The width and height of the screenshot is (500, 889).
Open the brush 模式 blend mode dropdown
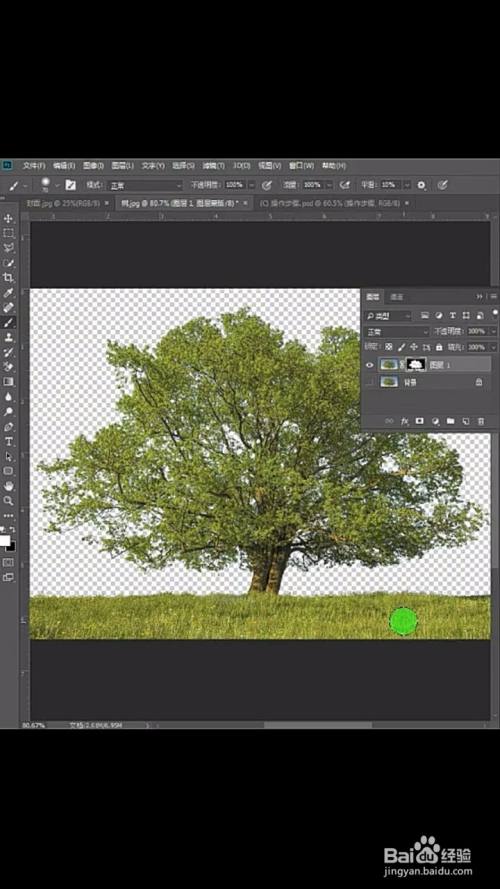click(x=146, y=185)
